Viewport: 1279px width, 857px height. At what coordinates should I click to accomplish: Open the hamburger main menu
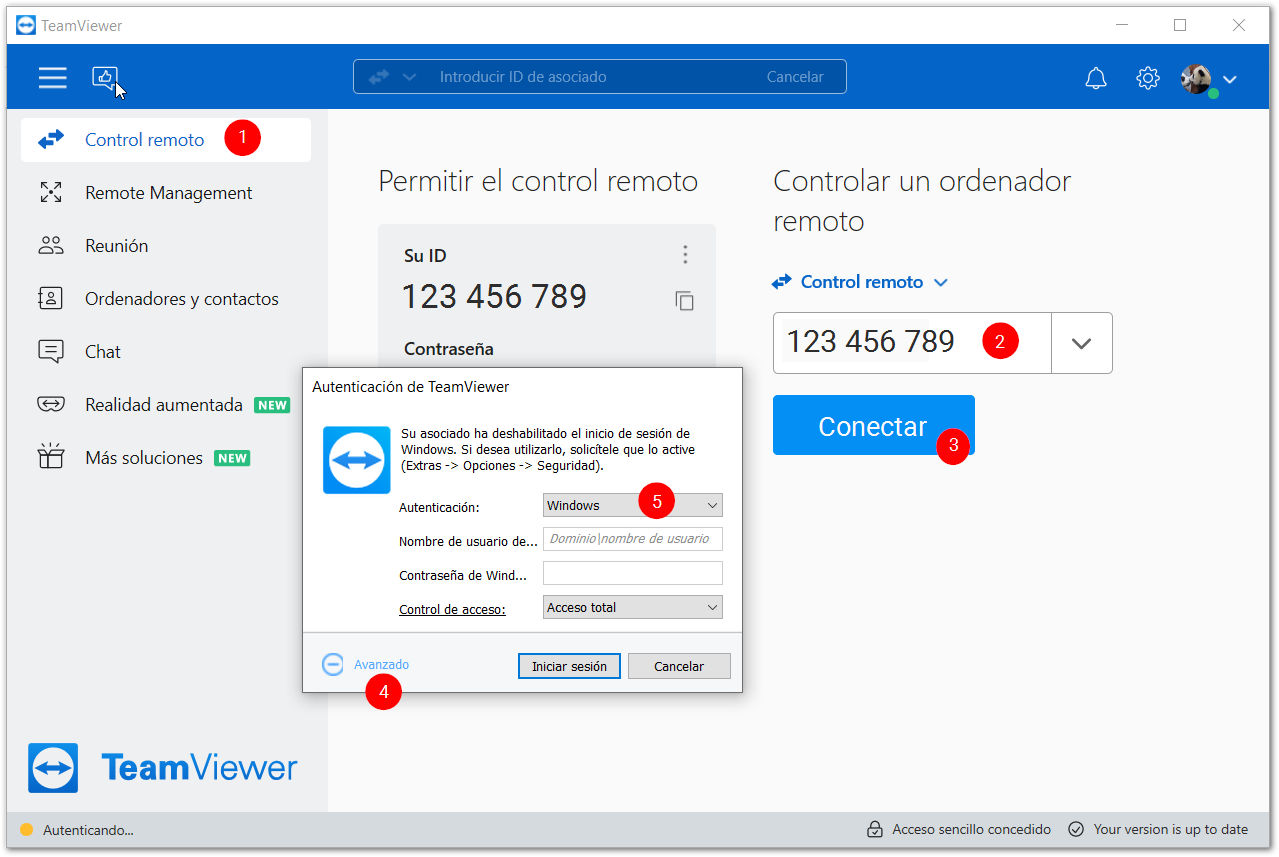point(52,77)
